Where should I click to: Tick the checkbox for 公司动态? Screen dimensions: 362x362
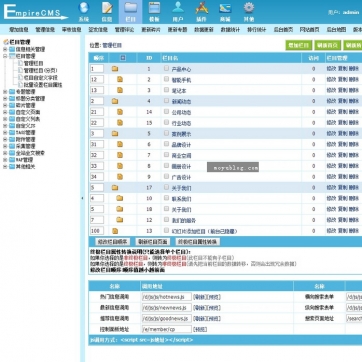pyautogui.click(x=166, y=112)
